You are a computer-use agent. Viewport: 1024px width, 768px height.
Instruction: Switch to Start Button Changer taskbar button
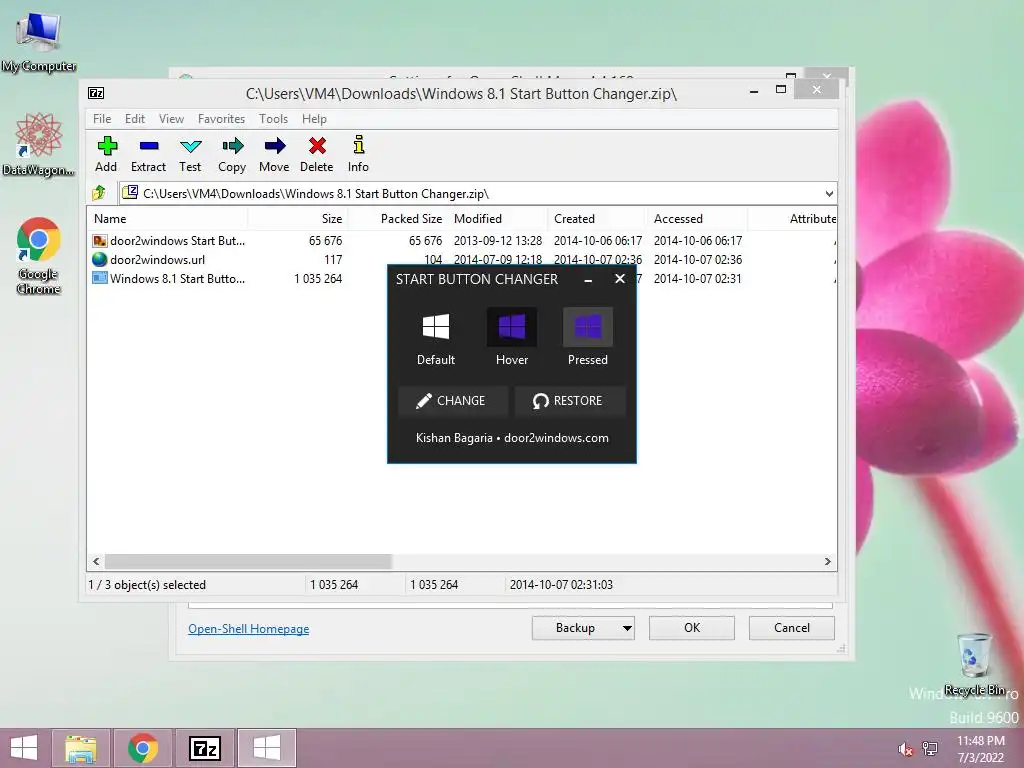coord(266,748)
